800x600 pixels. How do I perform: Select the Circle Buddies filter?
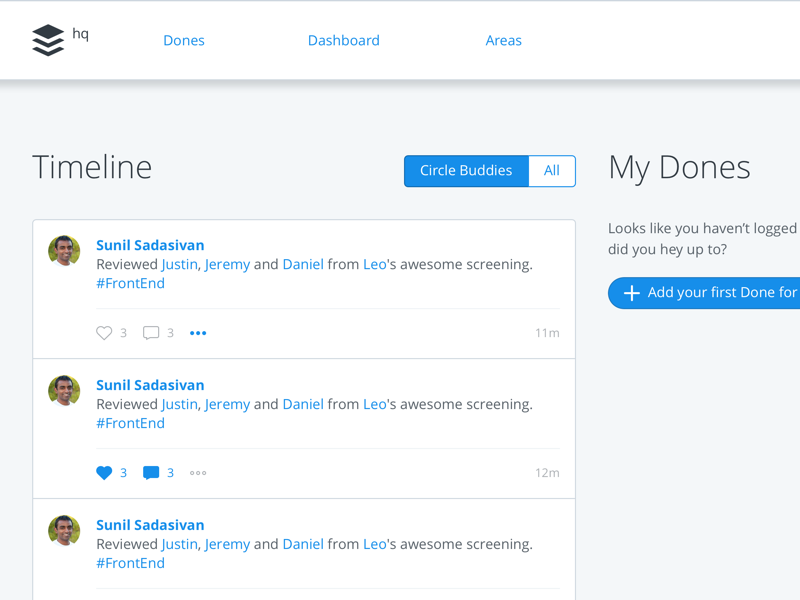click(x=465, y=171)
